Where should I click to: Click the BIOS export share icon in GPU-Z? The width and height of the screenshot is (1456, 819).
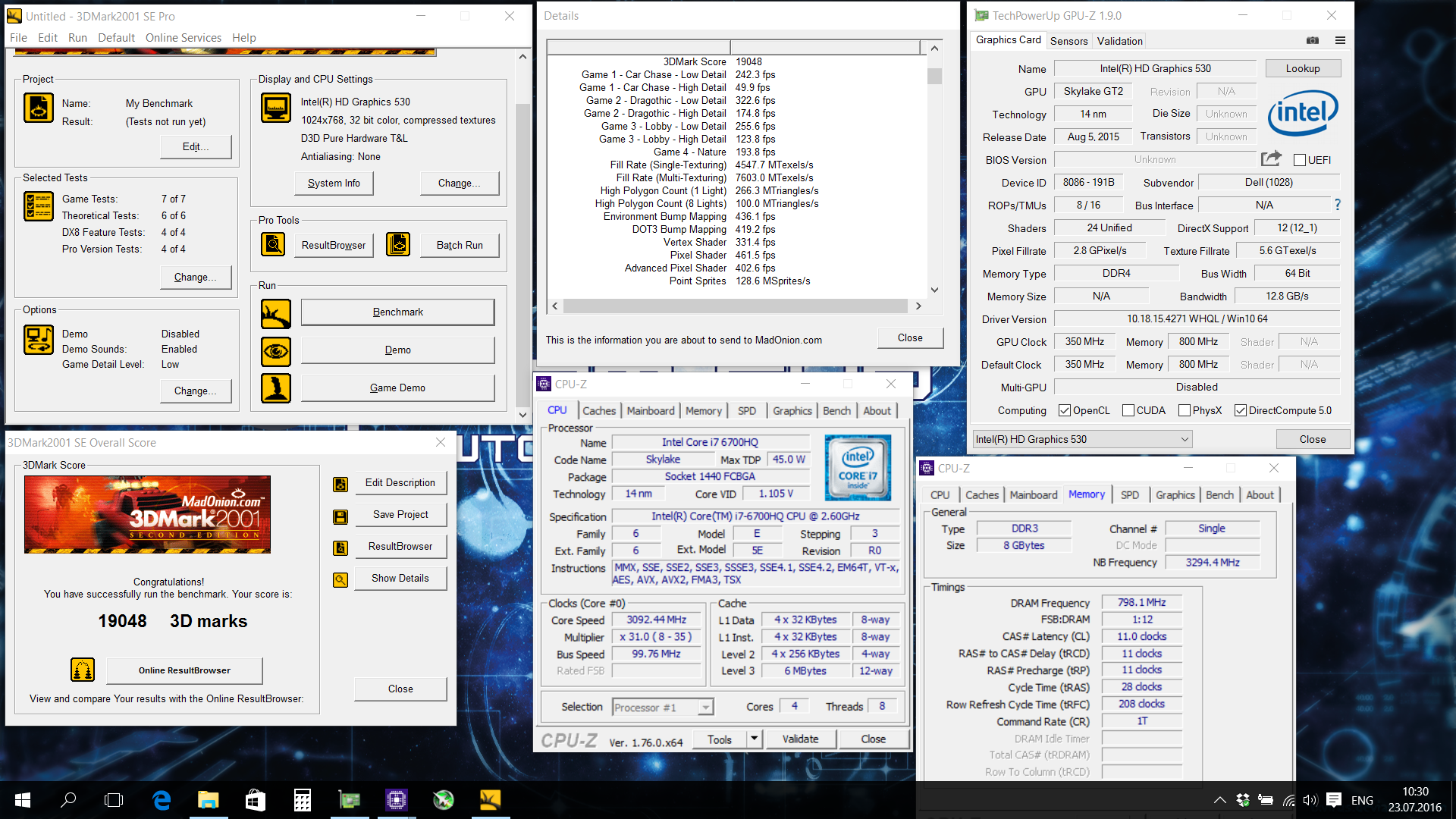click(x=1271, y=158)
